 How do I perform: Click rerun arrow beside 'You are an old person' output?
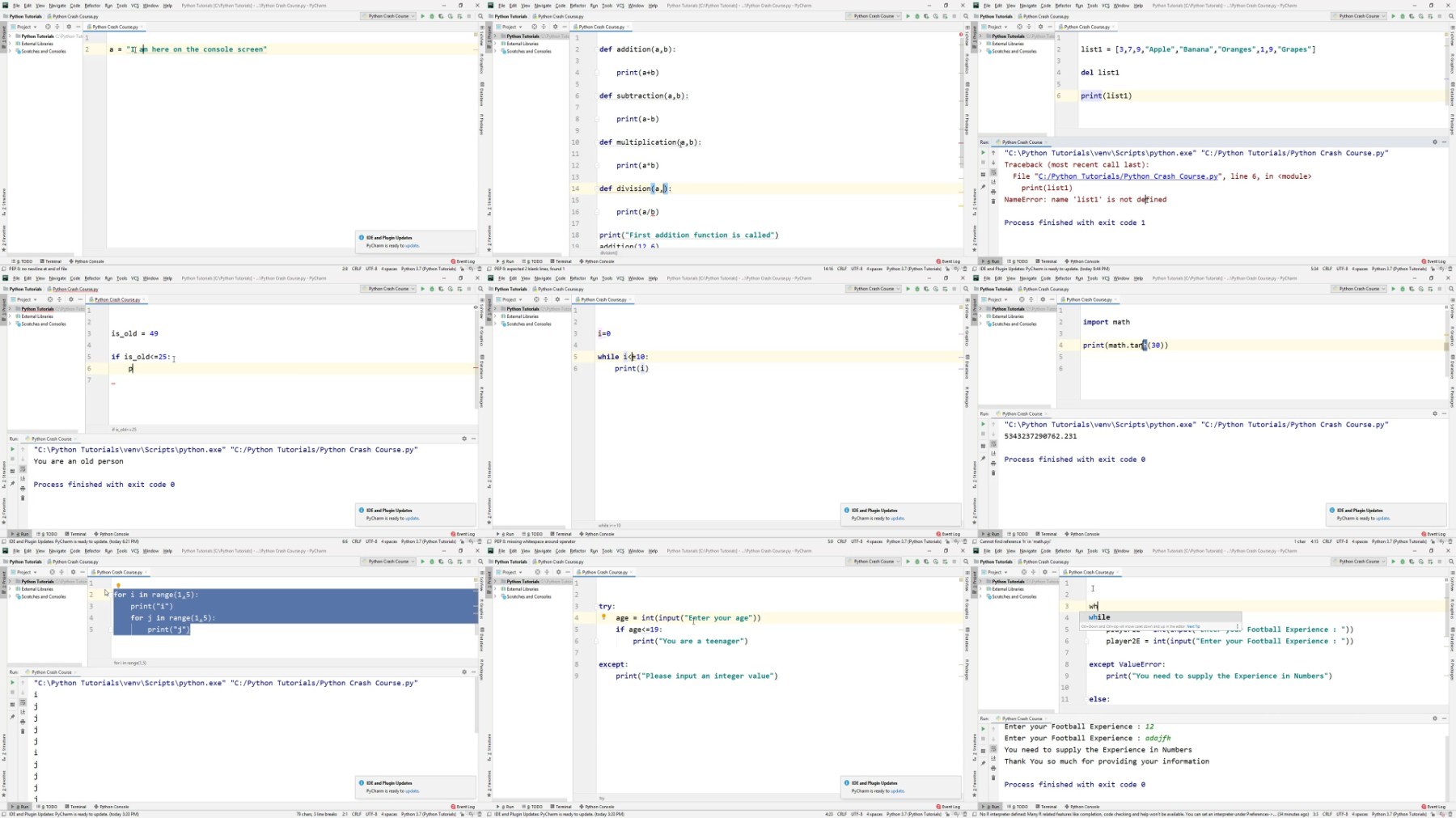coord(12,449)
